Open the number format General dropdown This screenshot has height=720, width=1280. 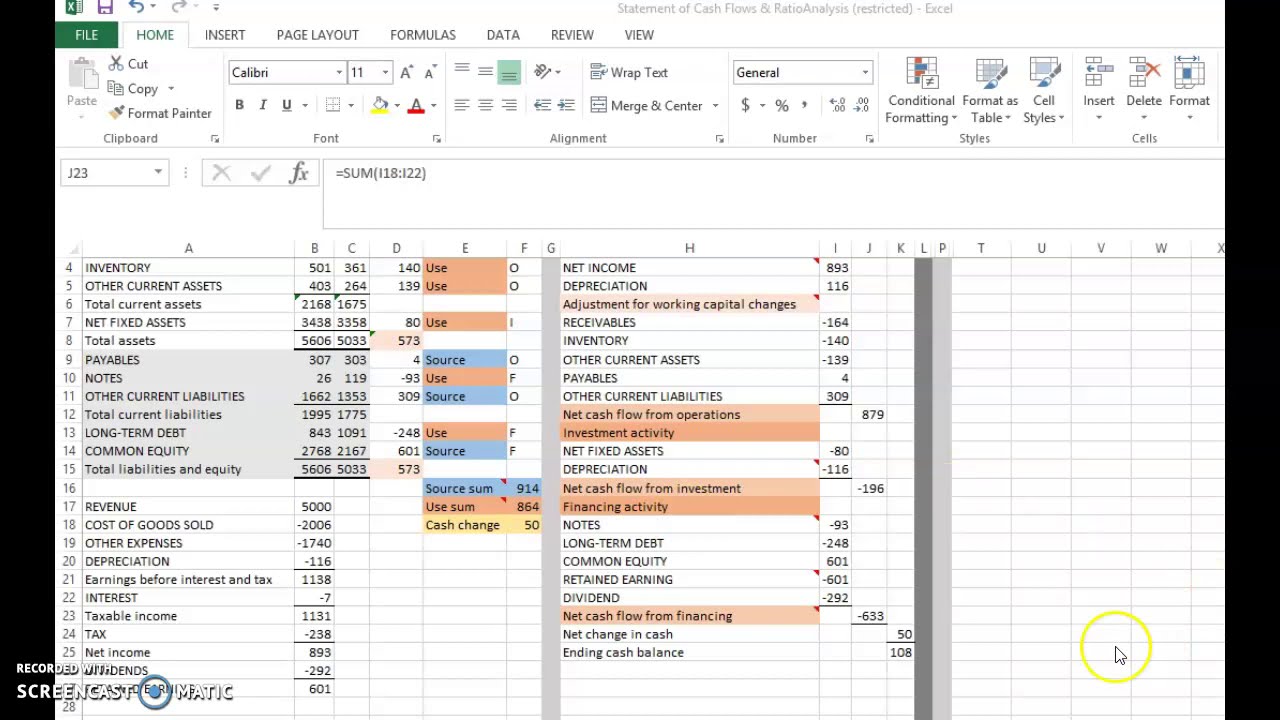pyautogui.click(x=865, y=72)
